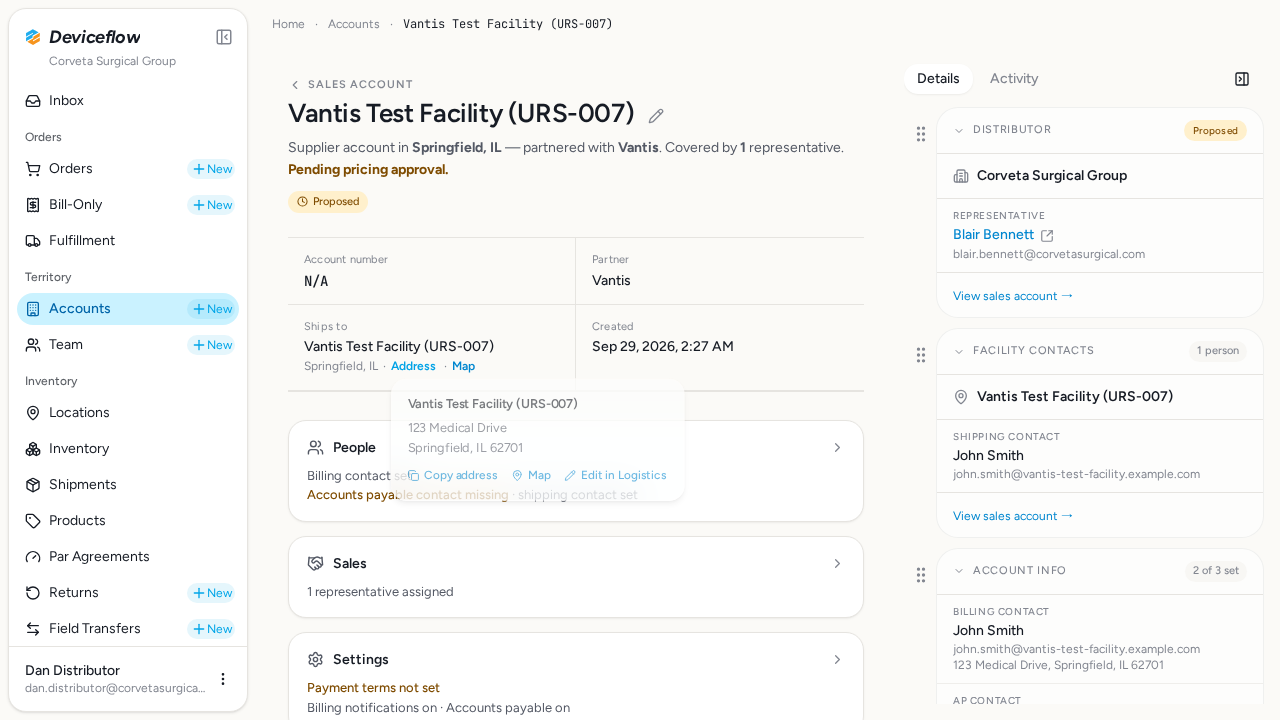
Task: Click View sales account under Distributor
Action: [x=1013, y=296]
